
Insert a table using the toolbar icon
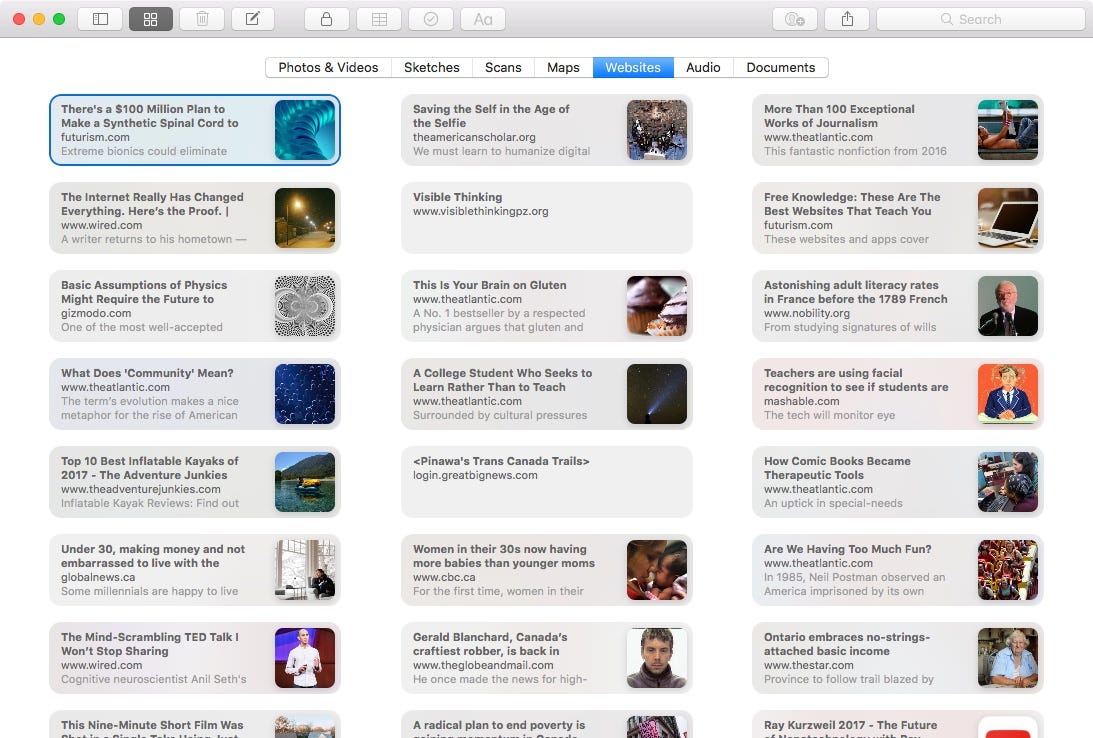(x=379, y=19)
